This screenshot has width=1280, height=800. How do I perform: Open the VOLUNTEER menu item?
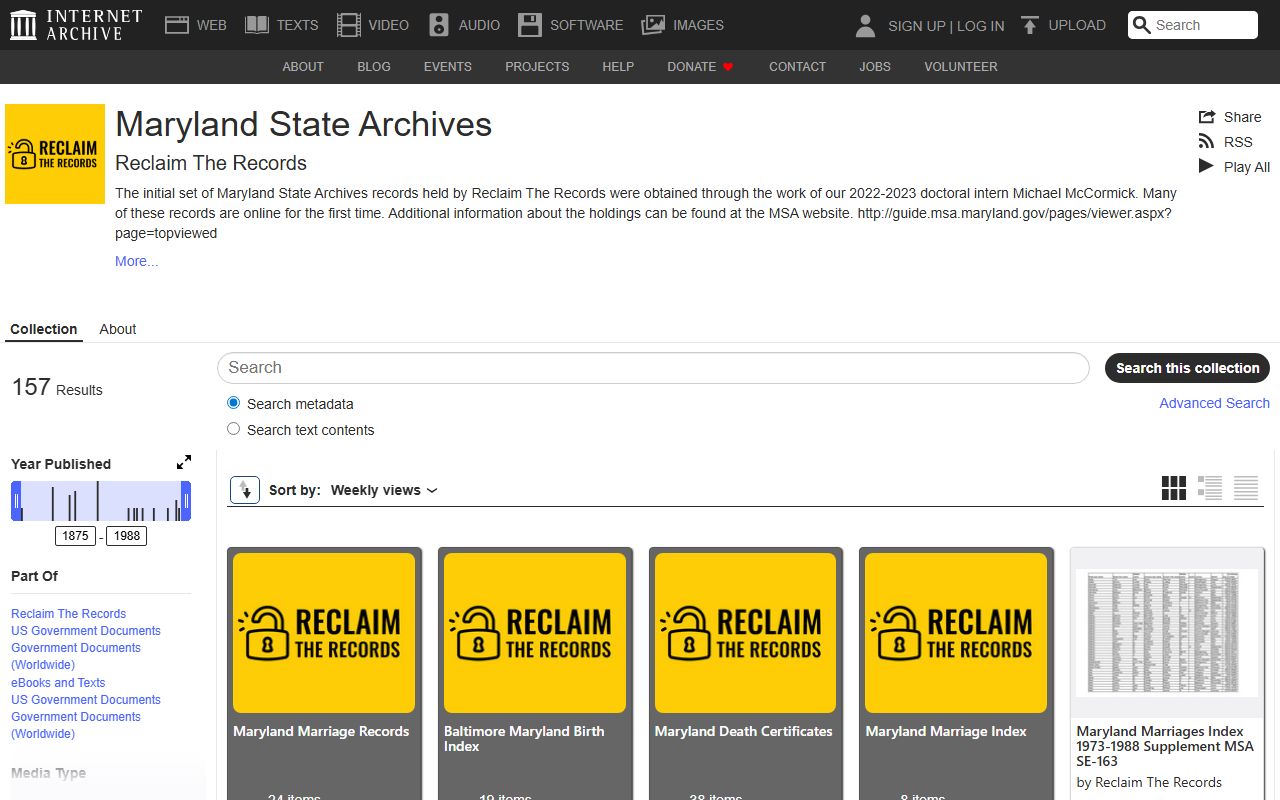pyautogui.click(x=961, y=67)
